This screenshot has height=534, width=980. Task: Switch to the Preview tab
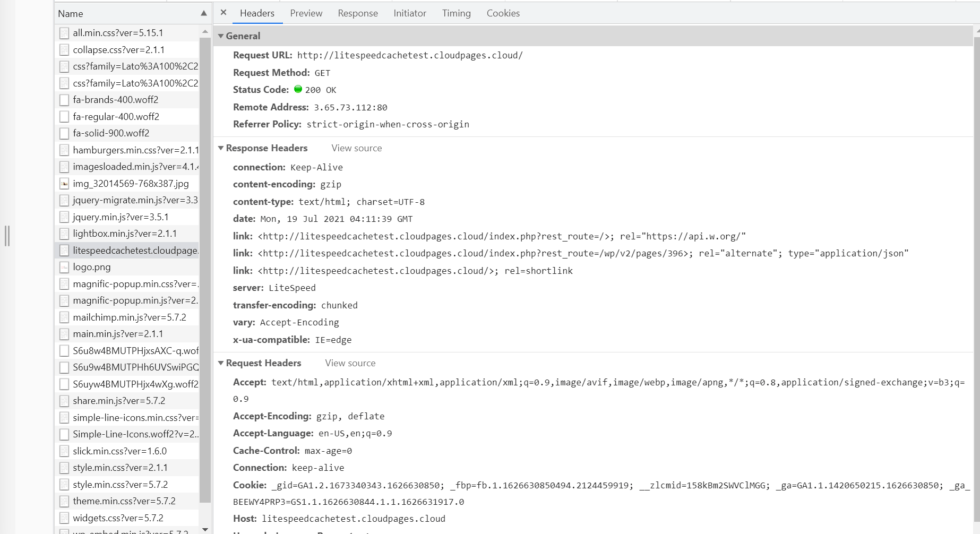click(306, 13)
